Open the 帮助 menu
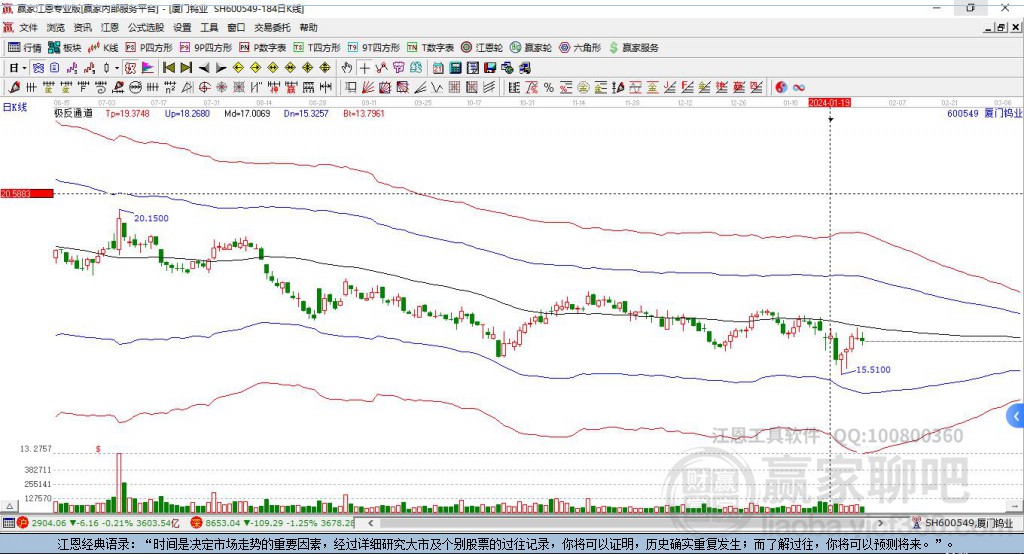The image size is (1024, 554). (308, 27)
